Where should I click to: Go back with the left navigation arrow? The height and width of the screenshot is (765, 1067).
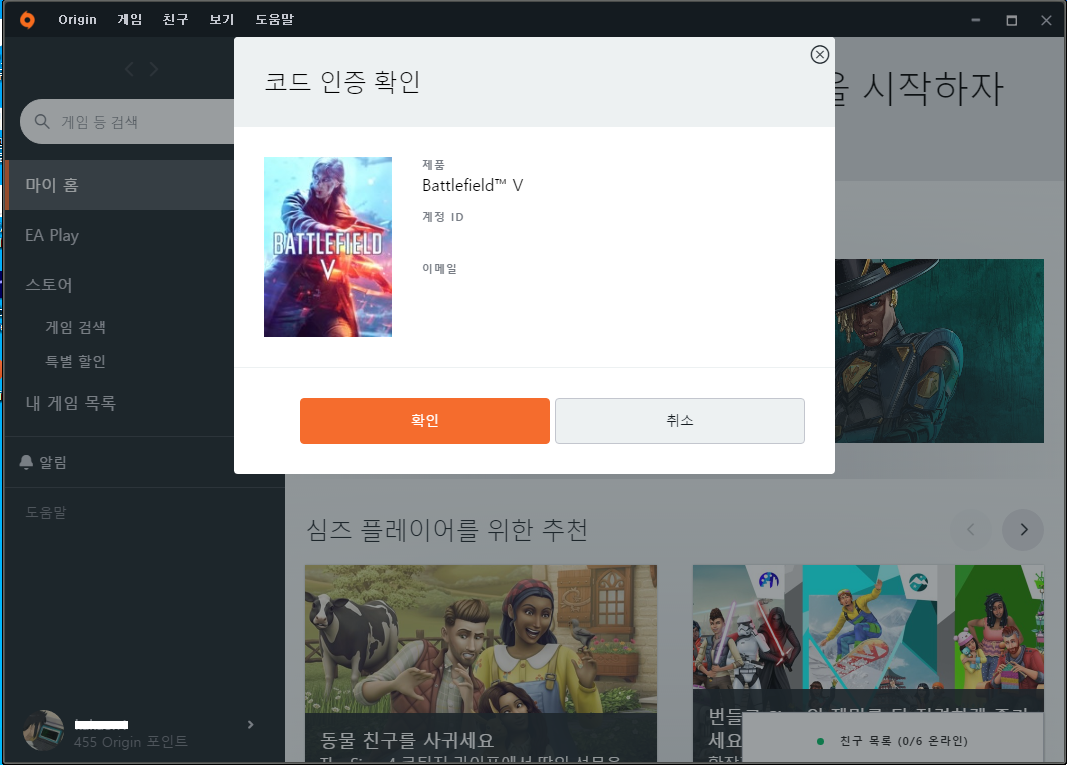click(x=129, y=69)
